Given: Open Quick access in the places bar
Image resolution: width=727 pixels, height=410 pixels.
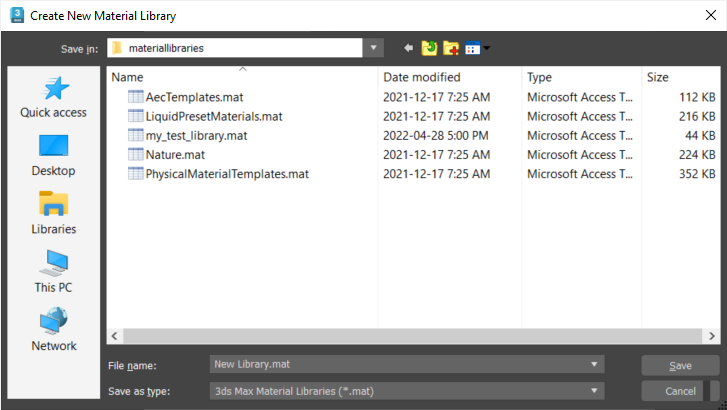Looking at the screenshot, I should [53, 98].
